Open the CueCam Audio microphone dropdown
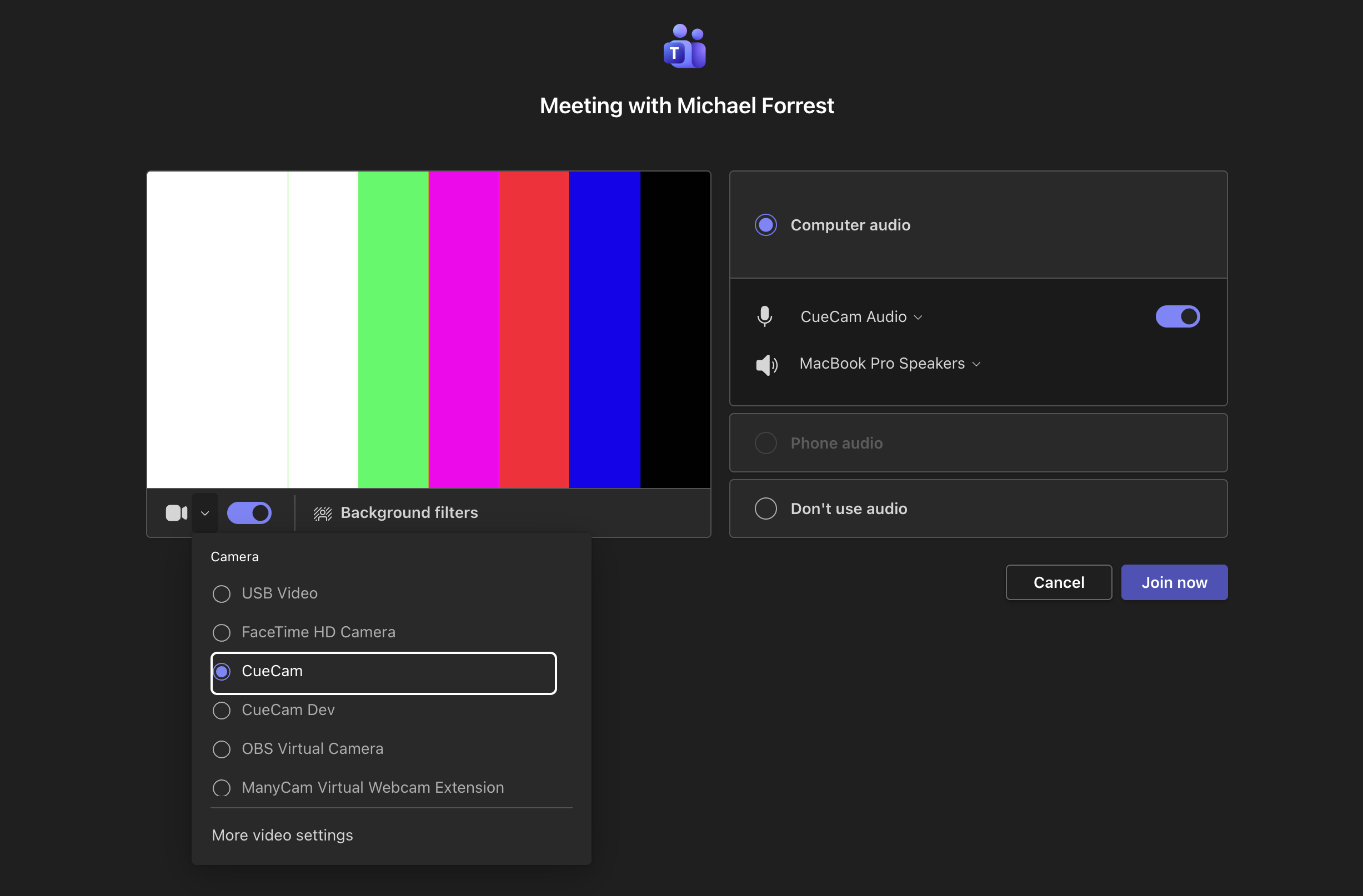This screenshot has height=896, width=1363. (x=861, y=316)
